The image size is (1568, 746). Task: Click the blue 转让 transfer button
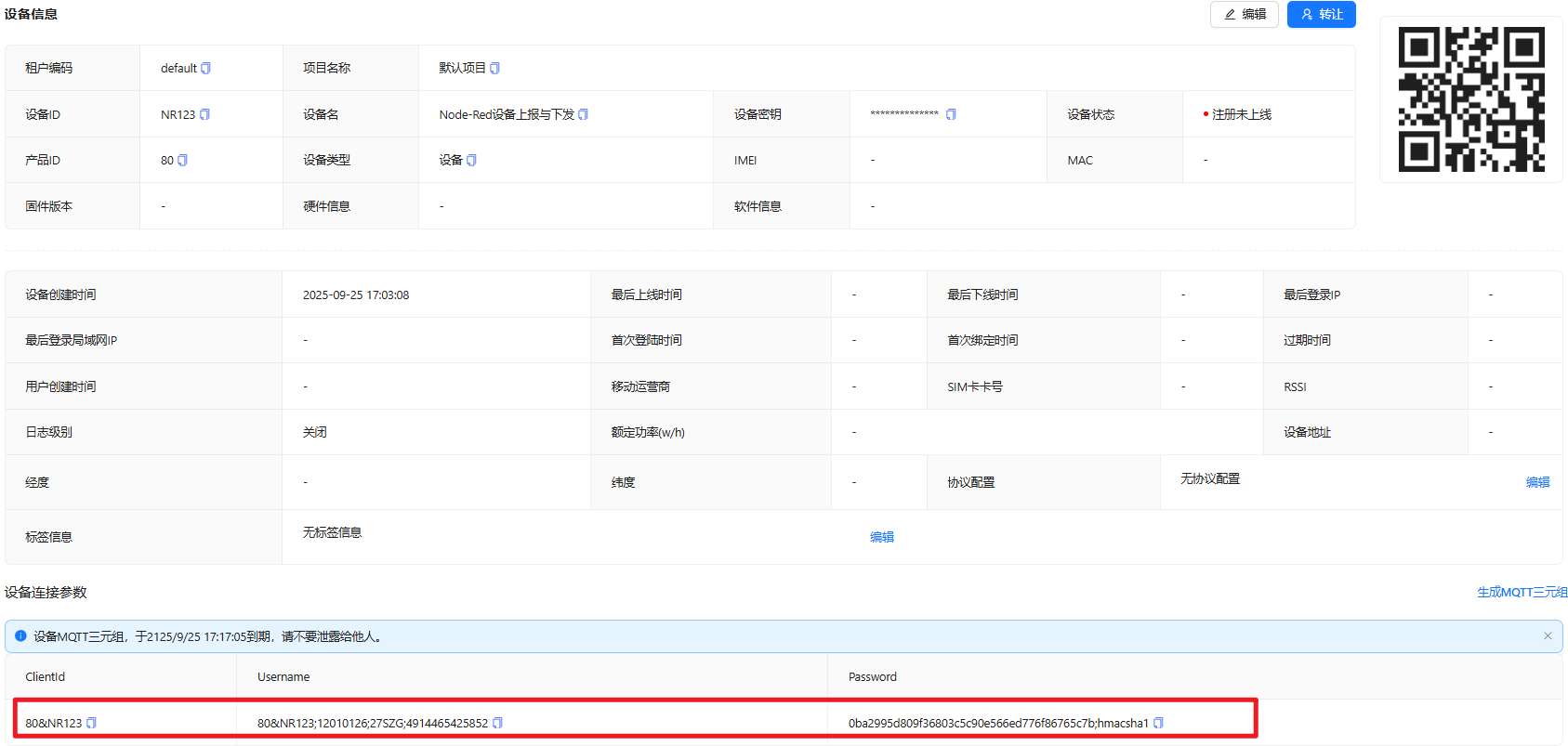tap(1321, 15)
